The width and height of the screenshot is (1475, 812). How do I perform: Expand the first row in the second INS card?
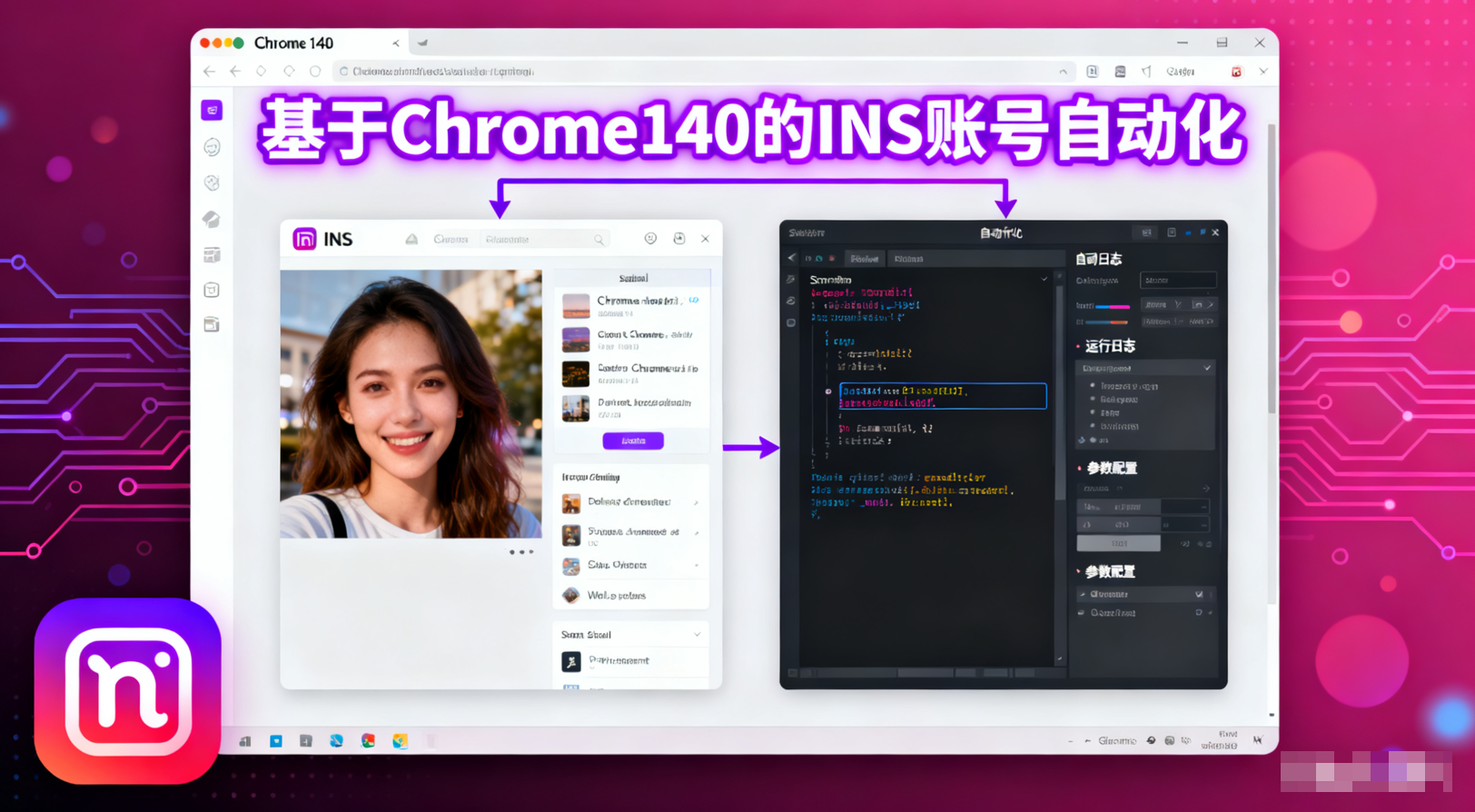[x=696, y=502]
